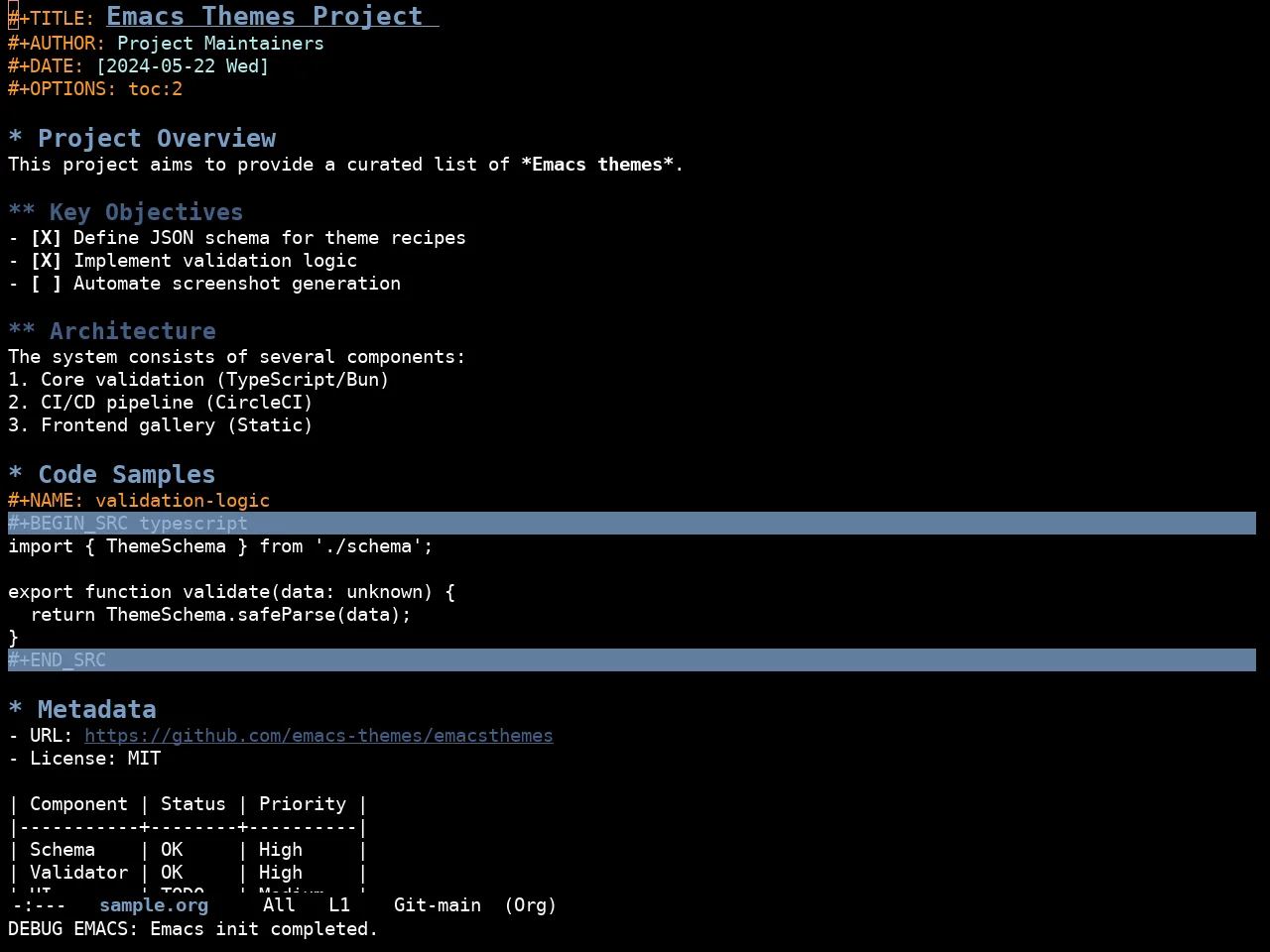Place cursor on 'Emacs Themes Project' title
Image resolution: width=1270 pixels, height=952 pixels.
[265, 17]
